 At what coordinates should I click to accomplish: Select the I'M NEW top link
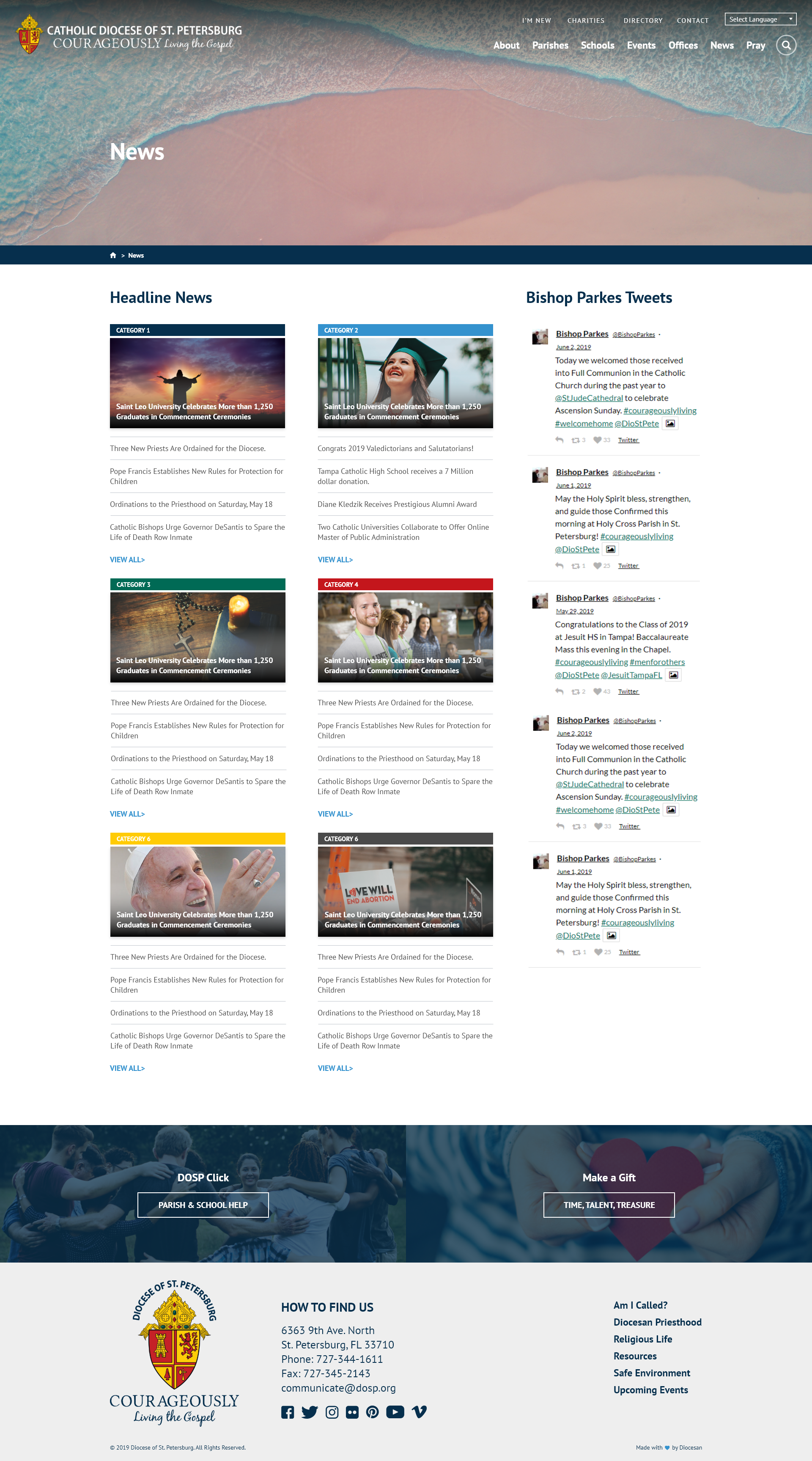coord(536,20)
